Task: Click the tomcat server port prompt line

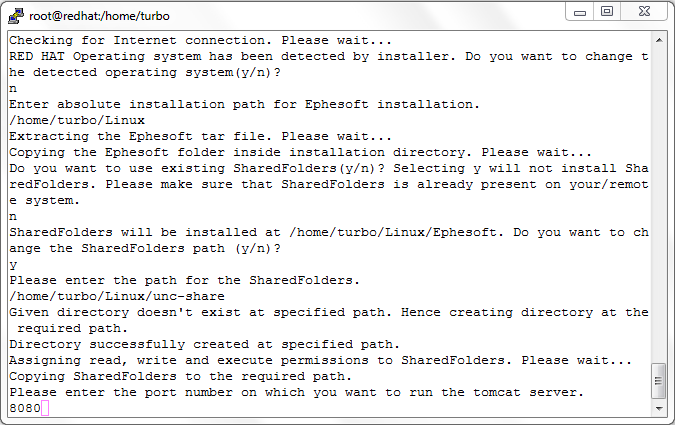Action: click(297, 392)
